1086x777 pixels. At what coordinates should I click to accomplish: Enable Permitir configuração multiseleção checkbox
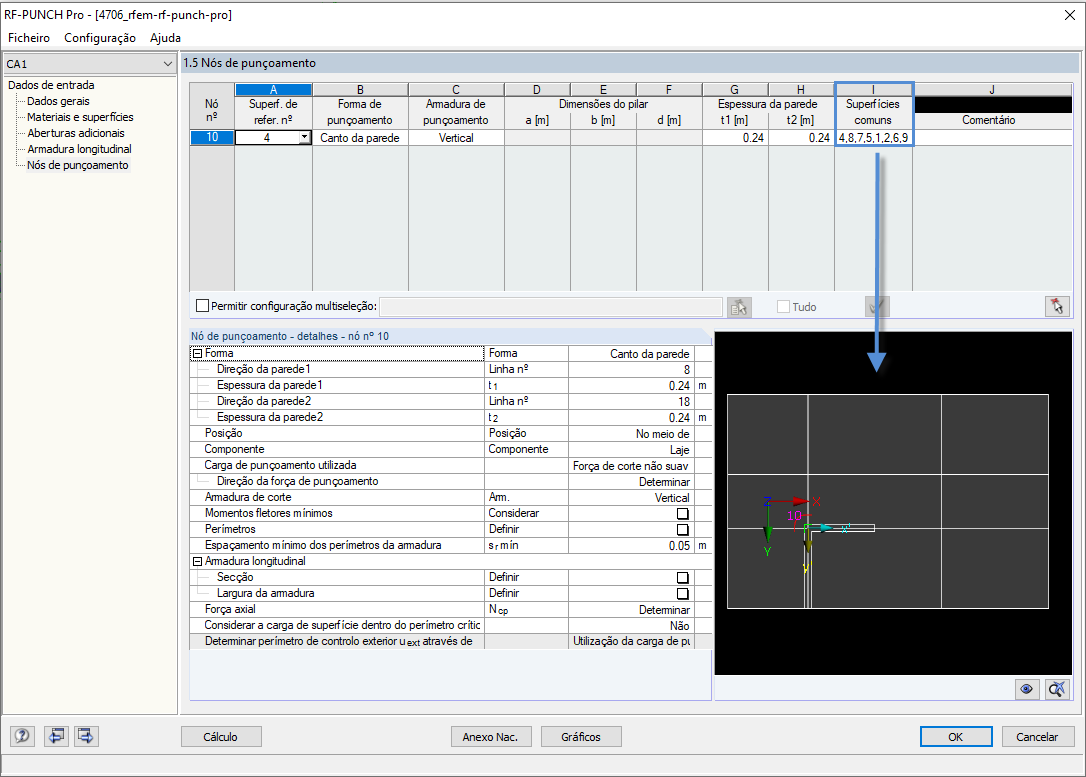[202, 305]
